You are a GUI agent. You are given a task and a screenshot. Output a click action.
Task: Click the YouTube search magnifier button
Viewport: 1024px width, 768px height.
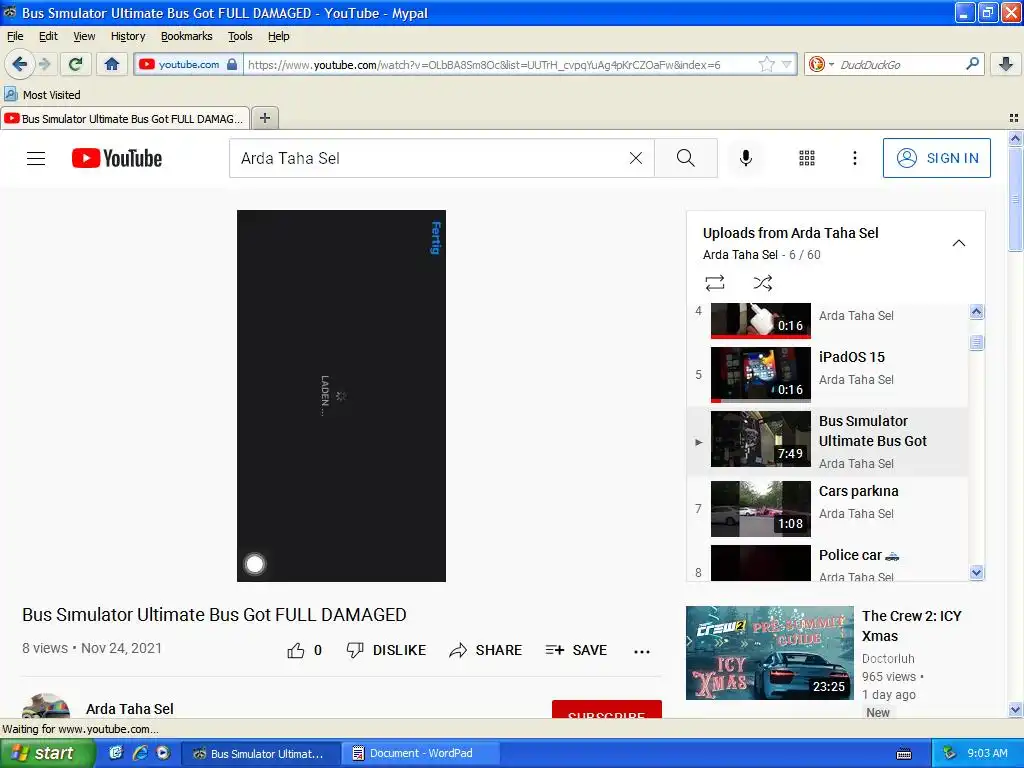pyautogui.click(x=686, y=158)
